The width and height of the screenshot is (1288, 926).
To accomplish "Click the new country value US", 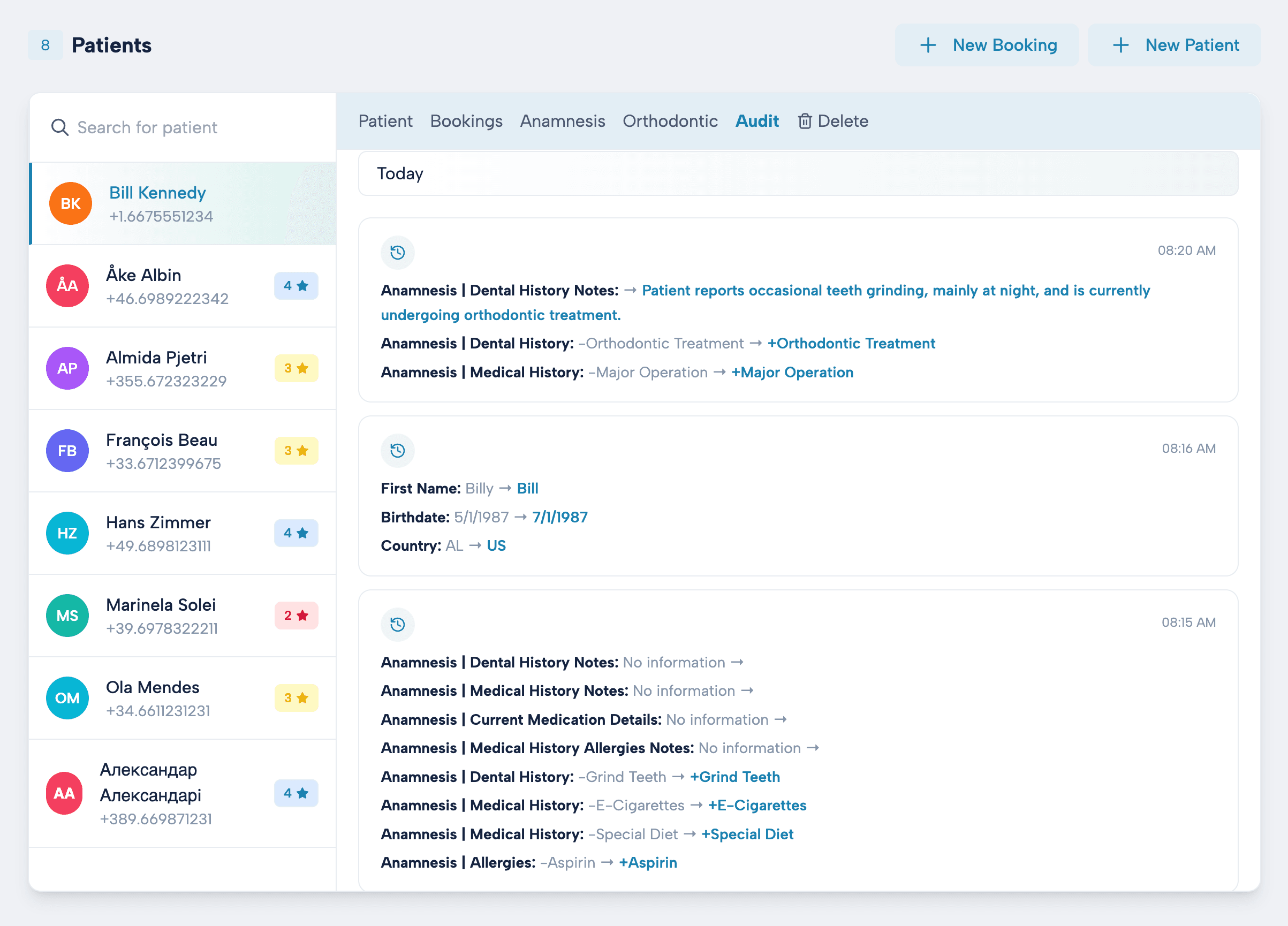I will 496,545.
